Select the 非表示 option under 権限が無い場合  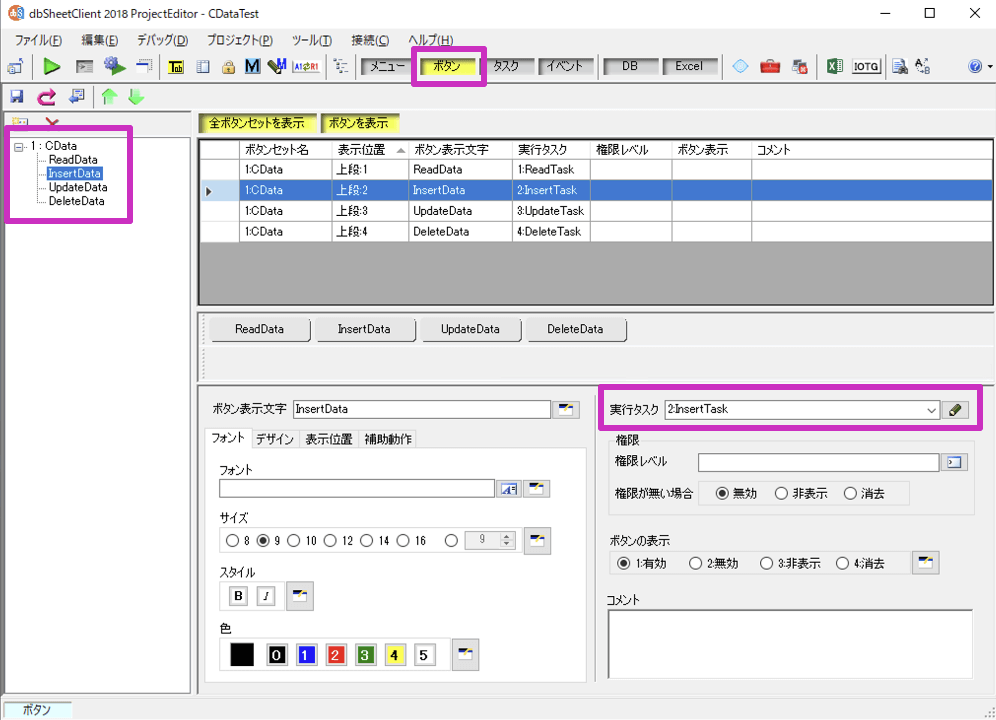point(781,493)
